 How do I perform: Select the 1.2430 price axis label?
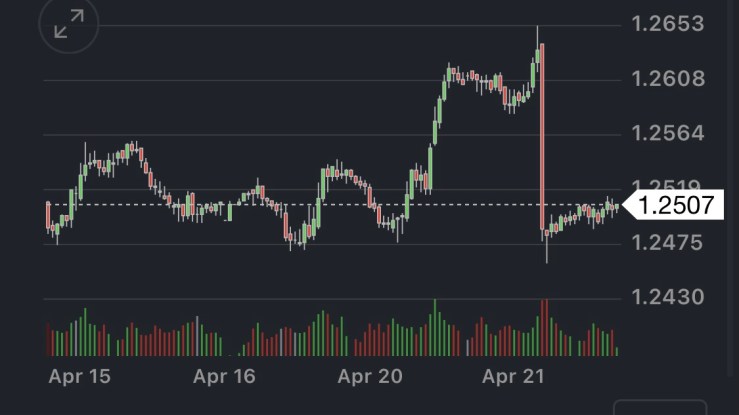pos(668,297)
